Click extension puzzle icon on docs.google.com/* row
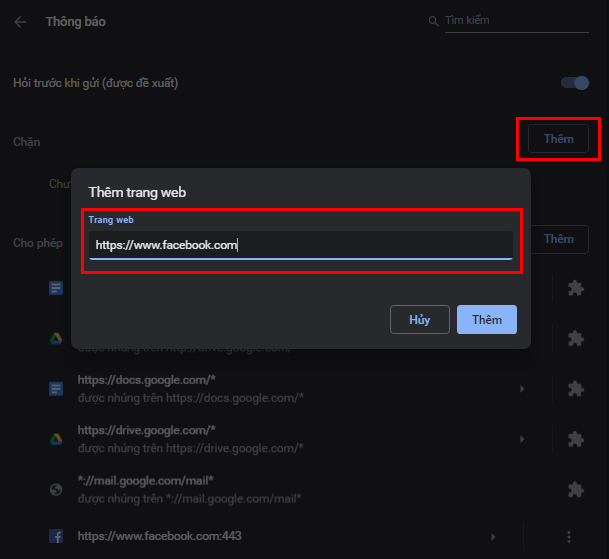Viewport: 609px width, 559px height. coord(576,389)
